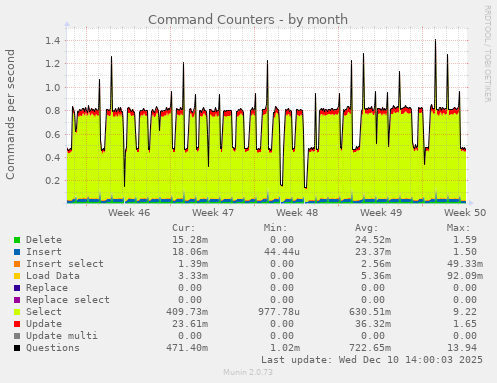Click Select current value 409.73m
The image size is (497, 383).
187,312
